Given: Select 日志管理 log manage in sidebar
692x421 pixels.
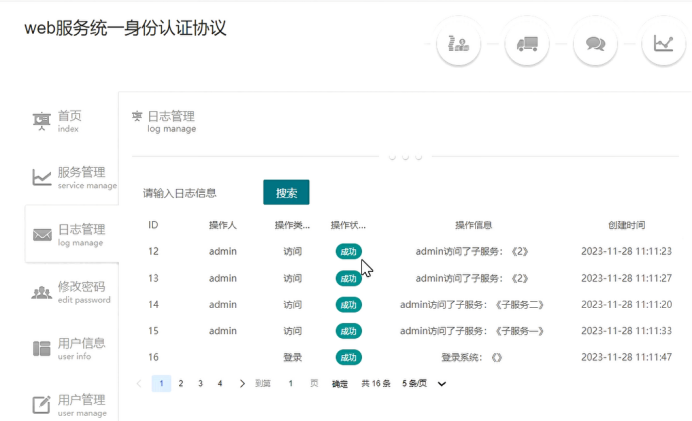Looking at the screenshot, I should point(71,234).
